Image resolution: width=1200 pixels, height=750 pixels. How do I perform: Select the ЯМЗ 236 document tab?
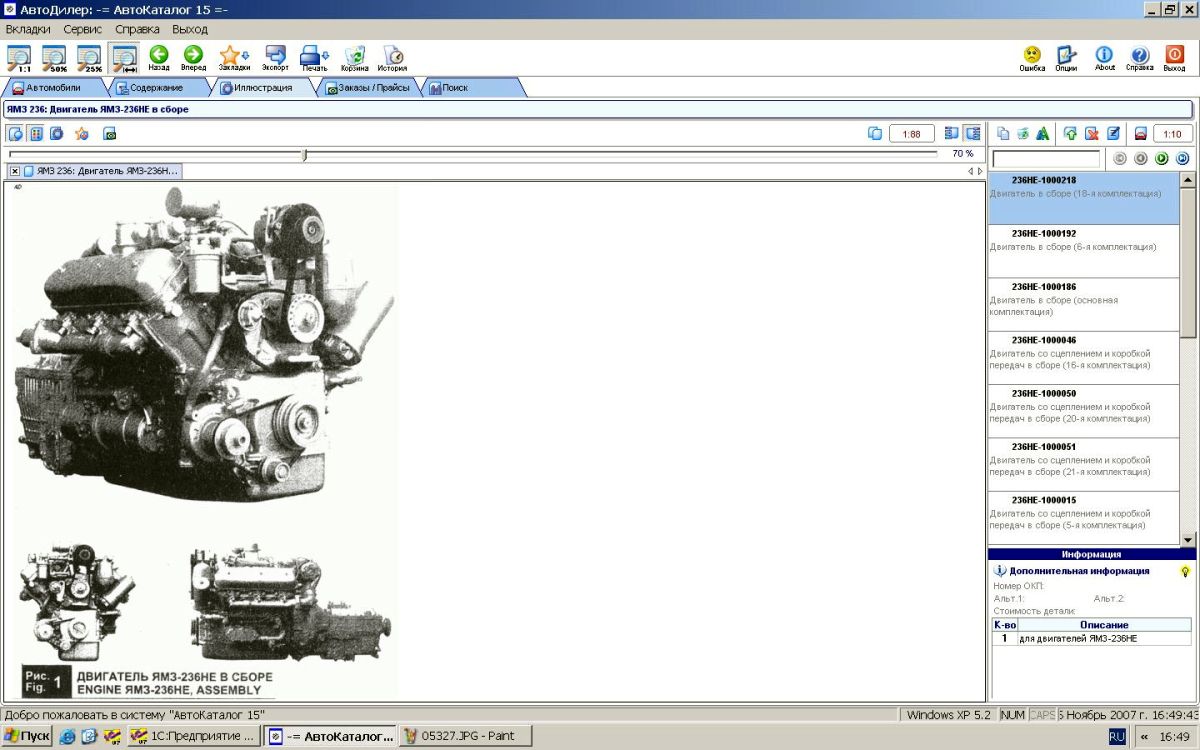102,171
